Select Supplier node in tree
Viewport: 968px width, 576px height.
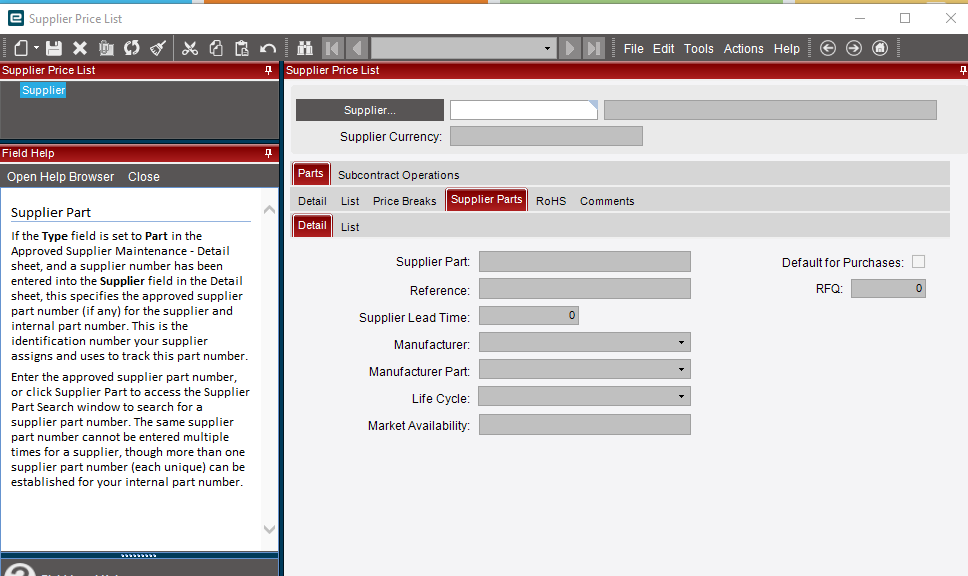click(43, 90)
